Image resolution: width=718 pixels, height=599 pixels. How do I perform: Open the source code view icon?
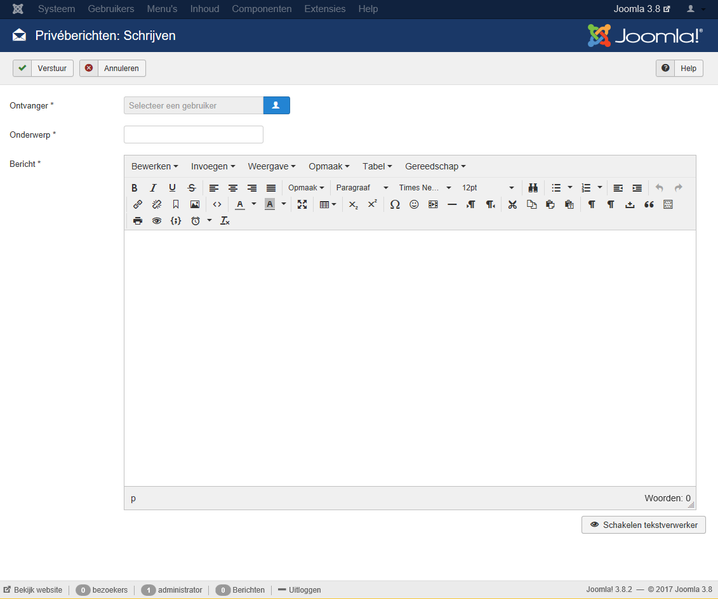pyautogui.click(x=217, y=204)
